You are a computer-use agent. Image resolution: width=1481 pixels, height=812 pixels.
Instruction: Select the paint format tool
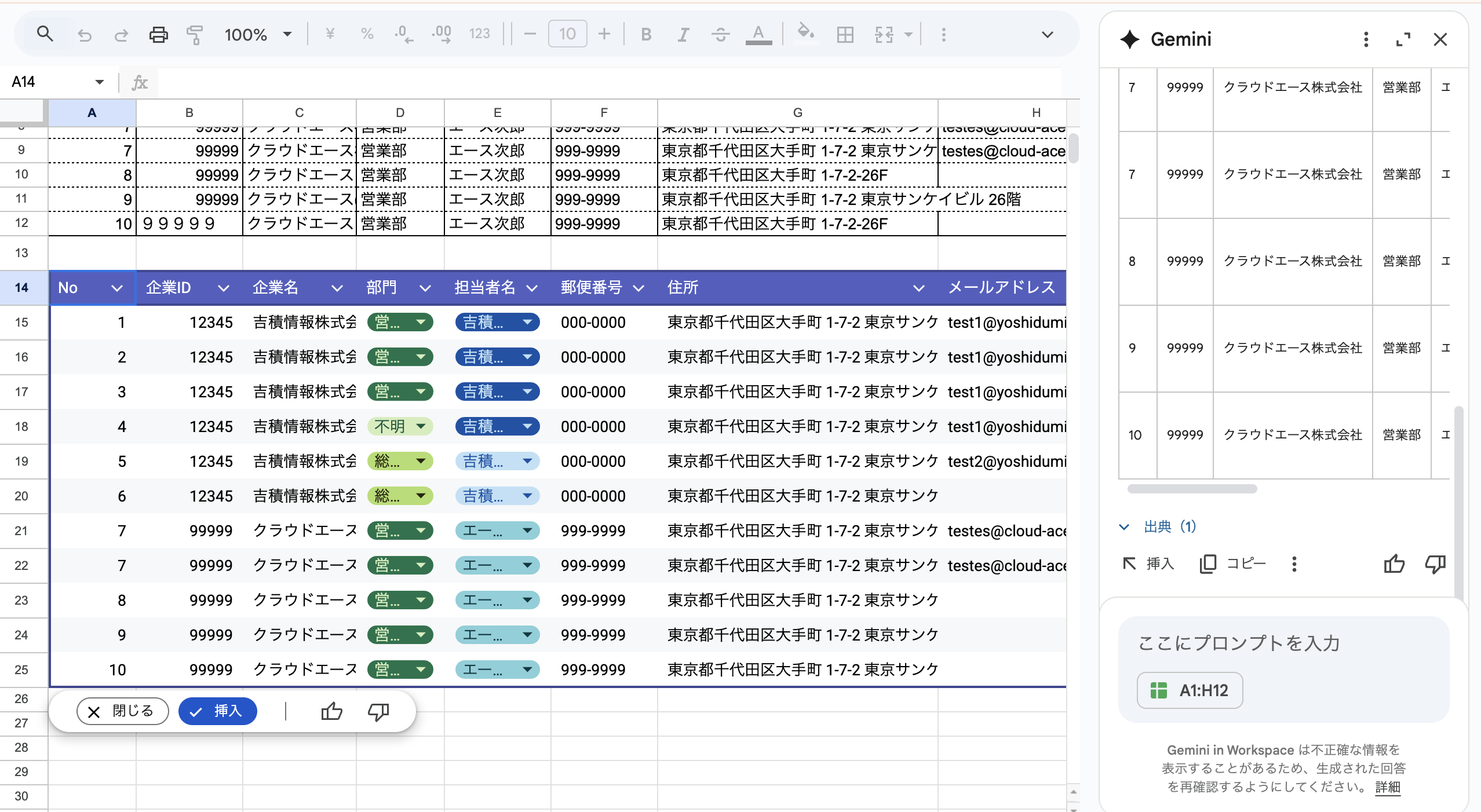tap(195, 35)
